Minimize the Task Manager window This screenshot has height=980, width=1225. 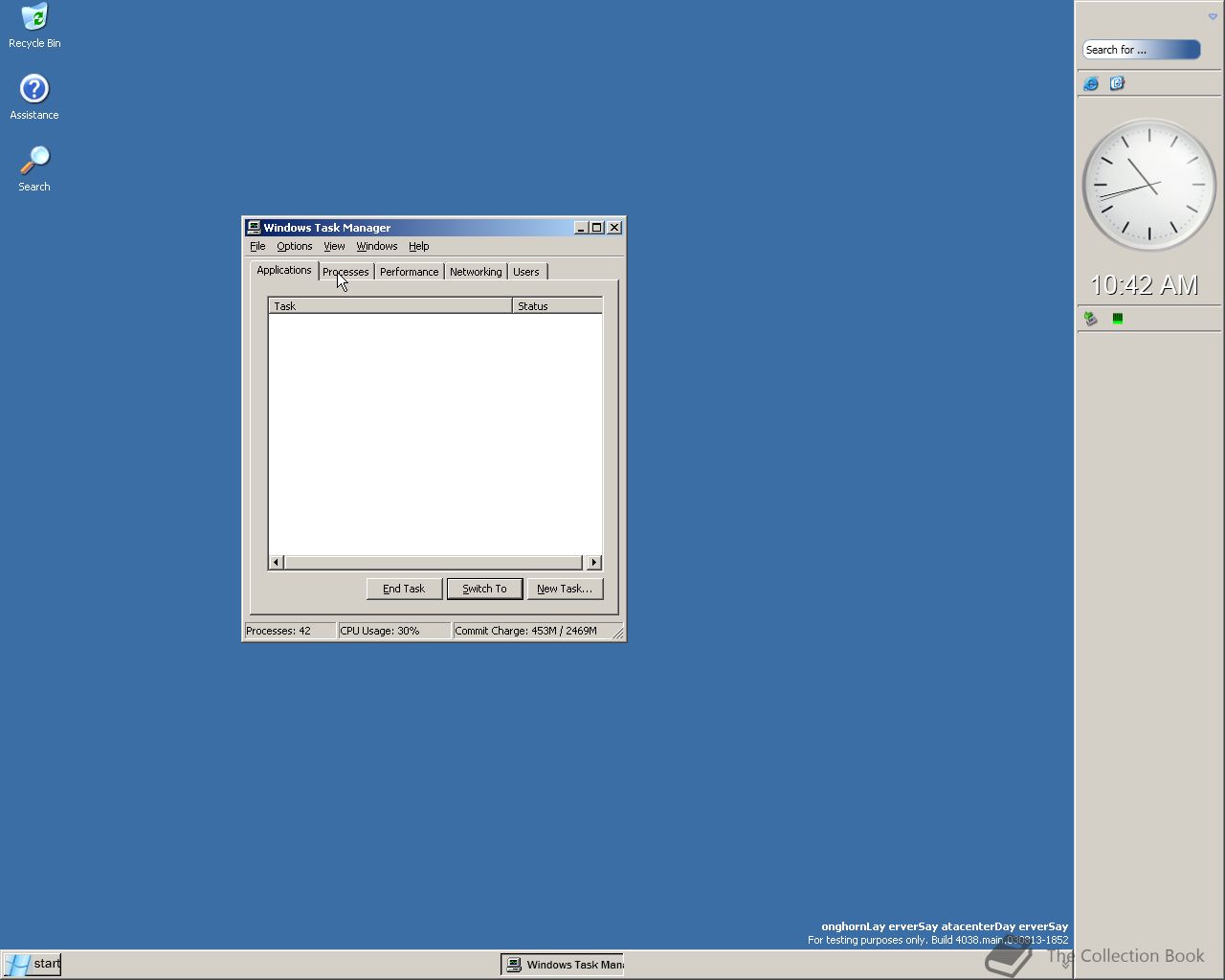pos(580,228)
